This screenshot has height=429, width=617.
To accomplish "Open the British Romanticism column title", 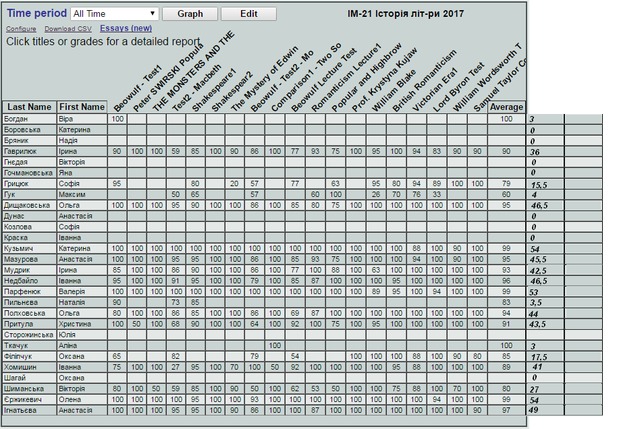I will [424, 81].
